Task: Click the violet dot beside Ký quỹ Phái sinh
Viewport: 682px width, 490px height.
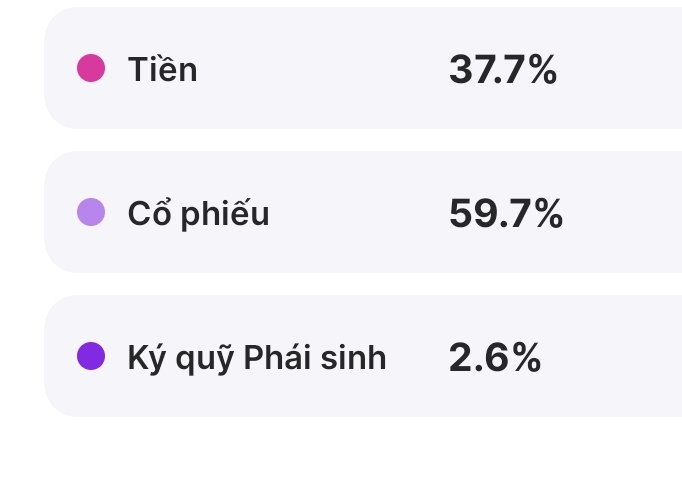Action: click(x=91, y=356)
